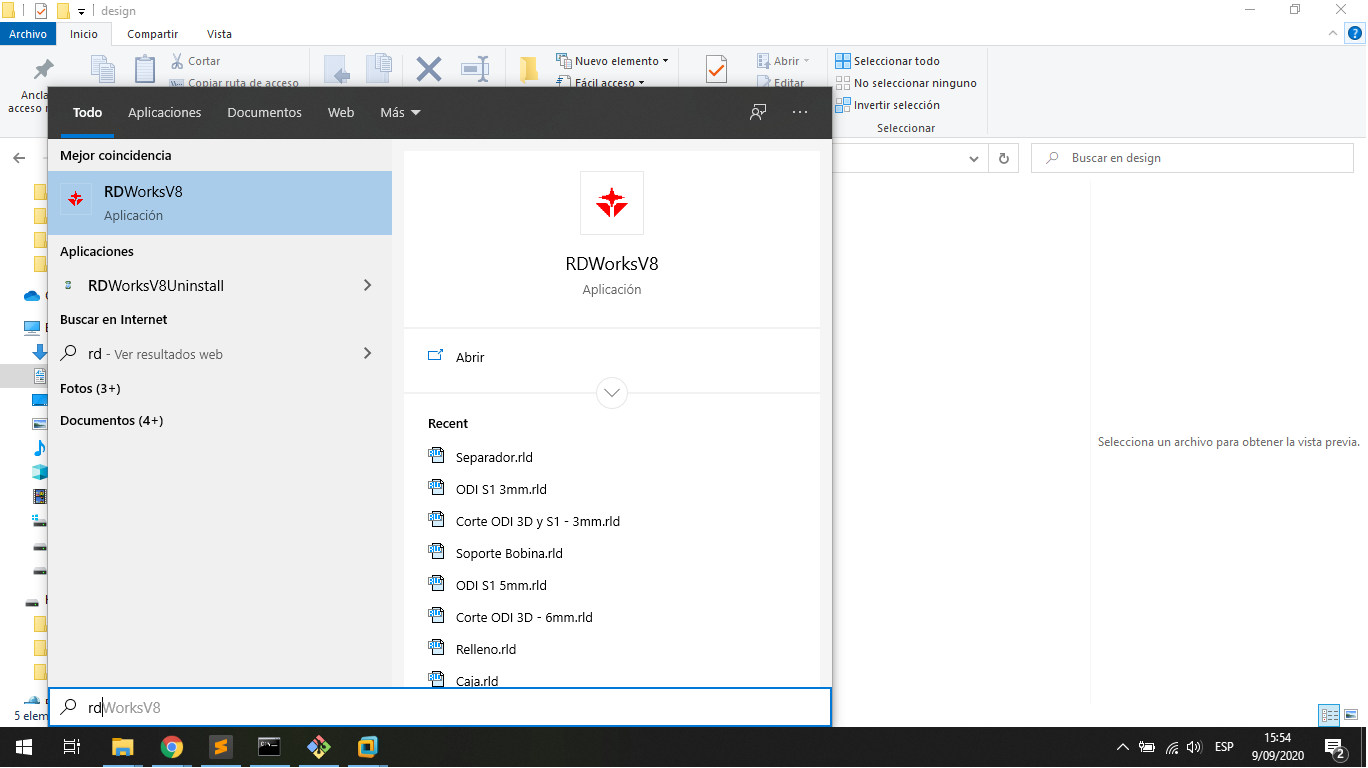This screenshot has height=768, width=1368.
Task: Click the Rename icon in Explorer ribbon
Action: tap(475, 69)
